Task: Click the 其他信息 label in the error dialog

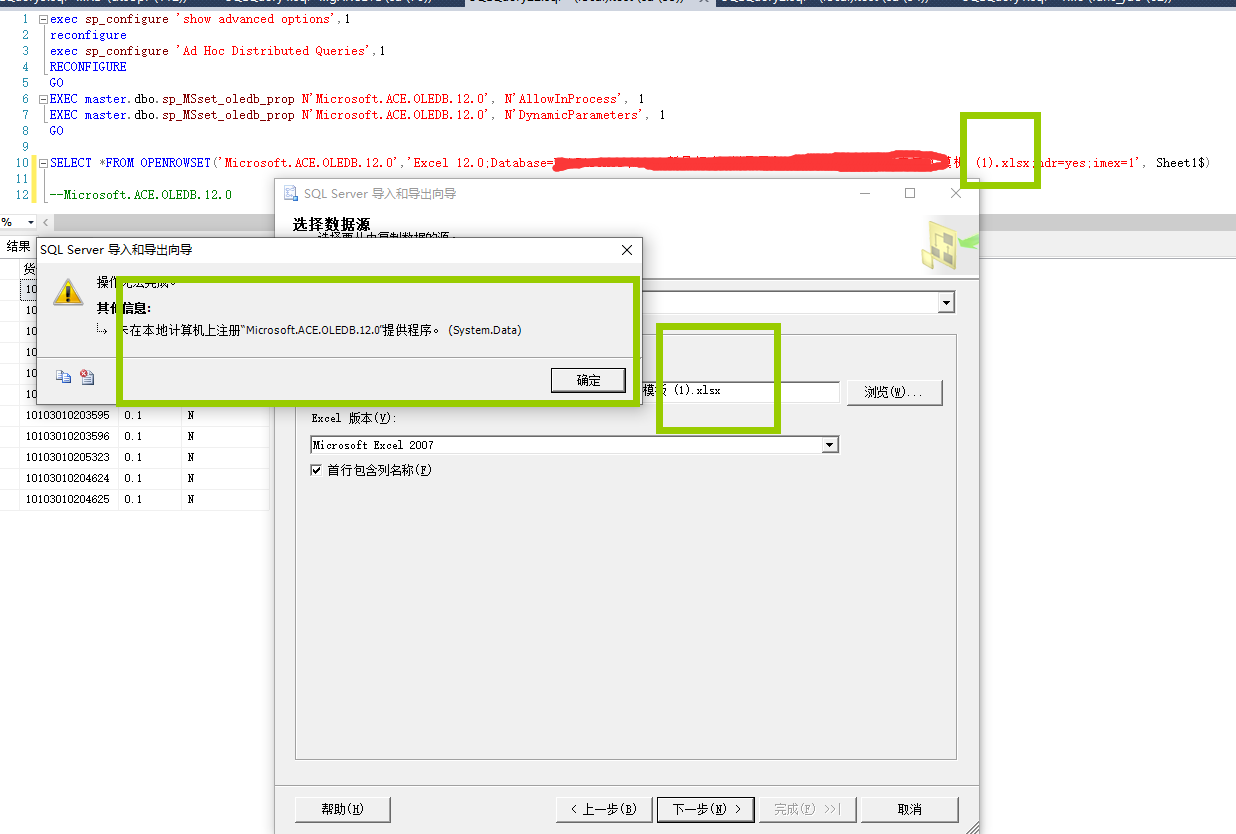Action: [x=124, y=308]
